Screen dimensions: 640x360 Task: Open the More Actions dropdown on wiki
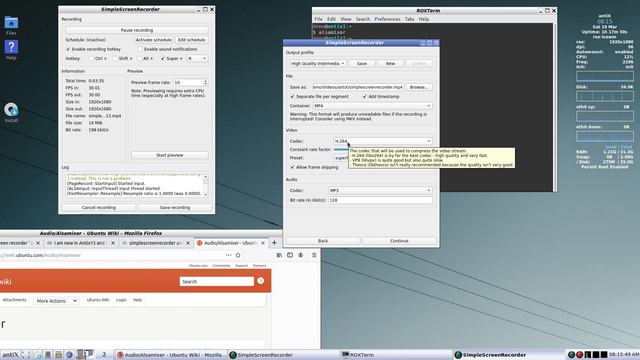pos(56,301)
